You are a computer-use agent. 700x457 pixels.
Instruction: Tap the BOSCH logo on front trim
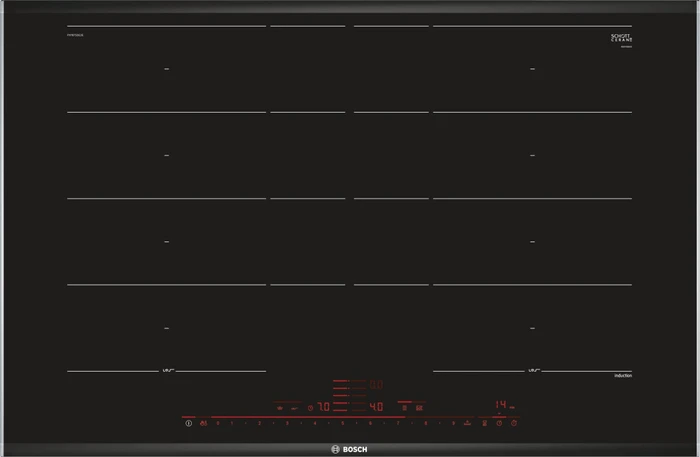350,449
